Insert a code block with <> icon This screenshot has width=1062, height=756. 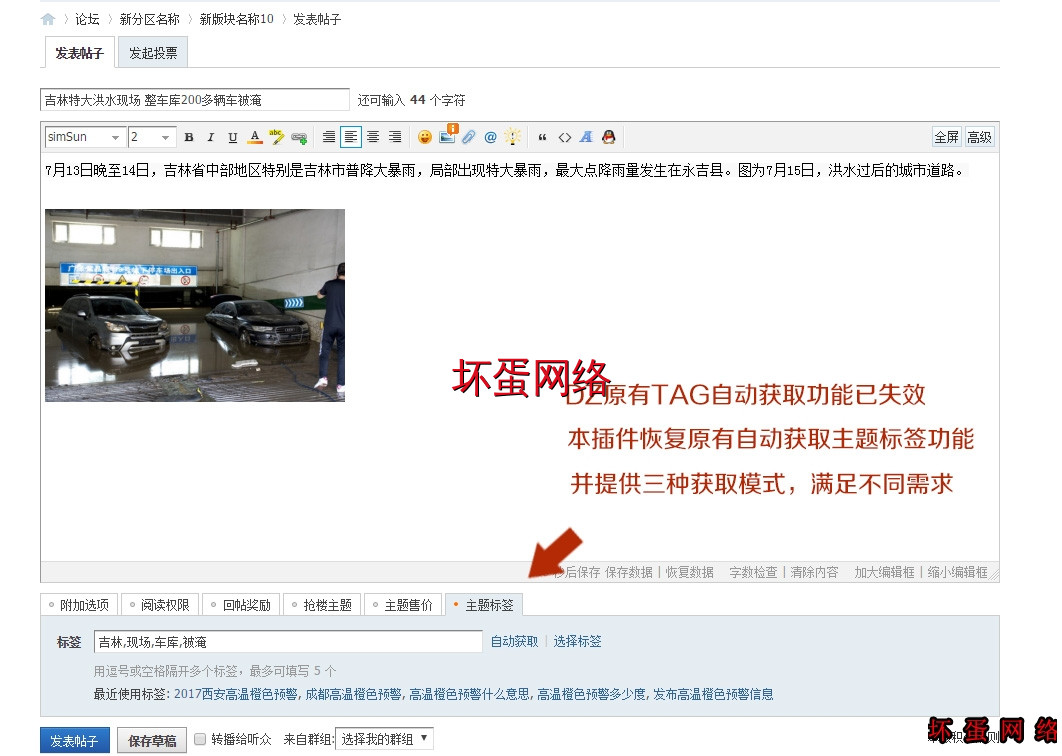pyautogui.click(x=564, y=138)
